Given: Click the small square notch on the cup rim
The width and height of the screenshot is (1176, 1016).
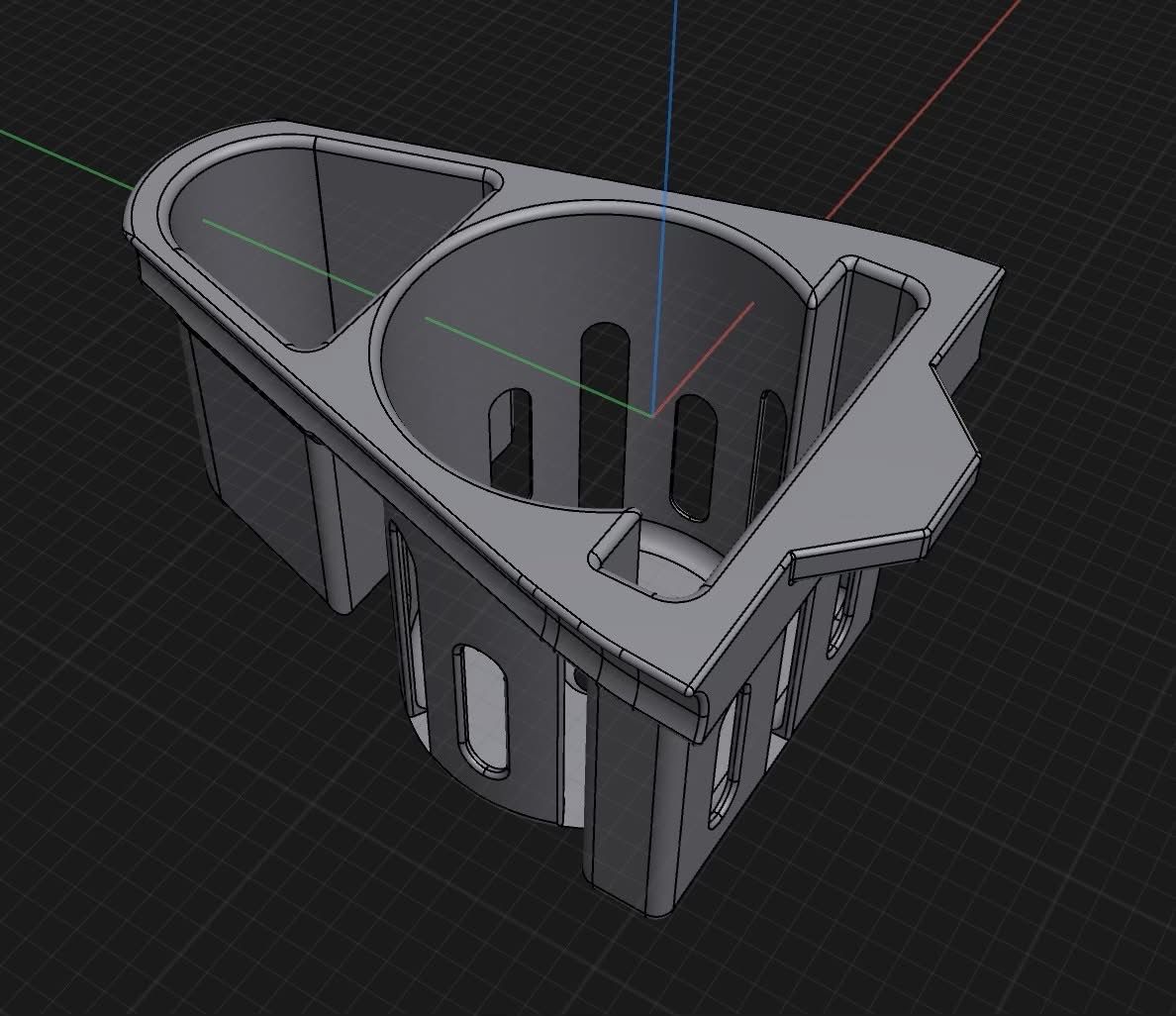Looking at the screenshot, I should click(x=634, y=559).
